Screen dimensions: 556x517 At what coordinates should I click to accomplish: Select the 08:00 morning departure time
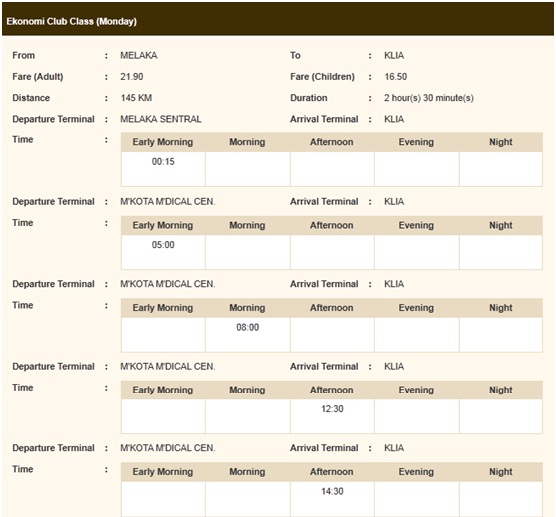pos(248,327)
